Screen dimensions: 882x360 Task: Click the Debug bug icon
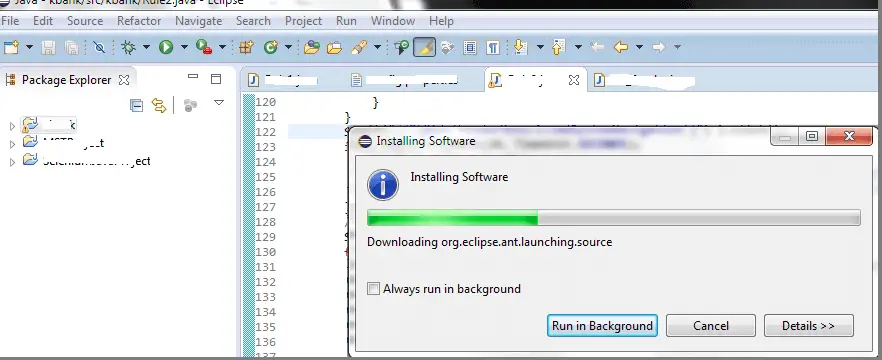129,47
